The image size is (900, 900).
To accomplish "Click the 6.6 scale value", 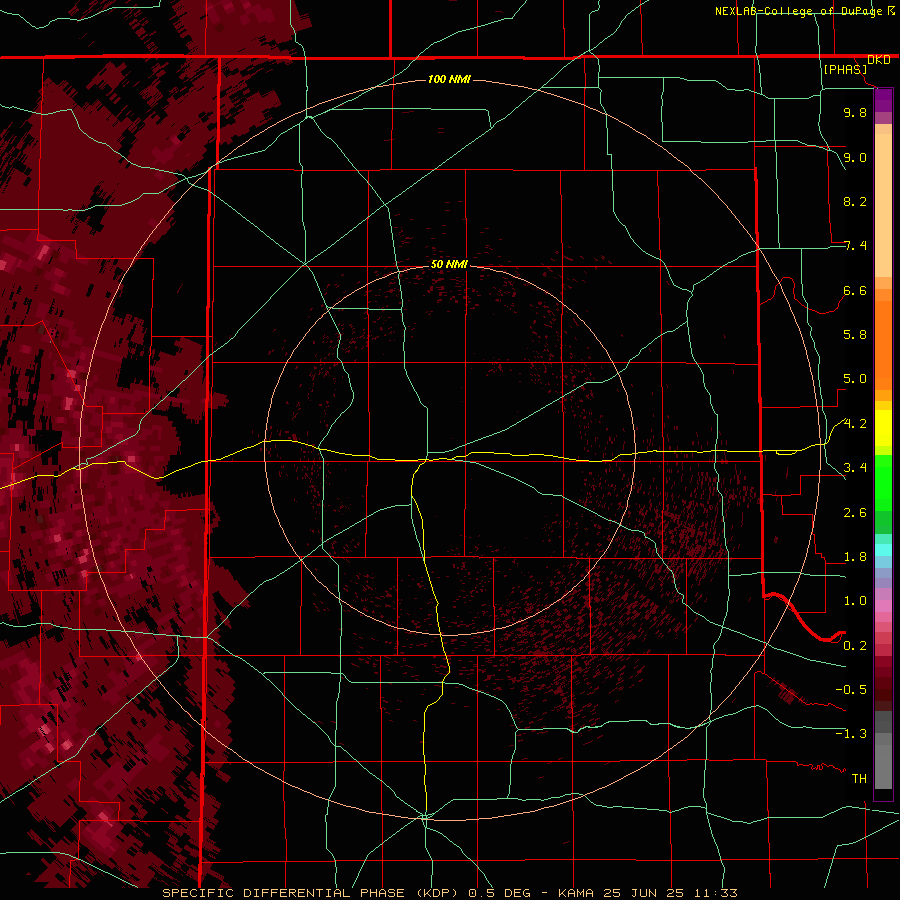I will tap(855, 290).
